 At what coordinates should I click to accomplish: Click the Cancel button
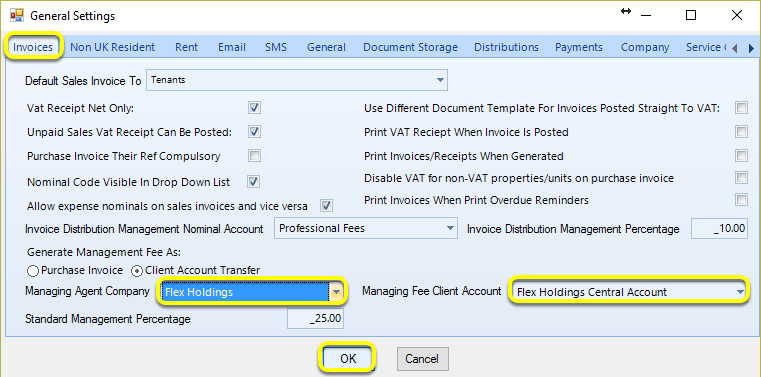coord(422,359)
